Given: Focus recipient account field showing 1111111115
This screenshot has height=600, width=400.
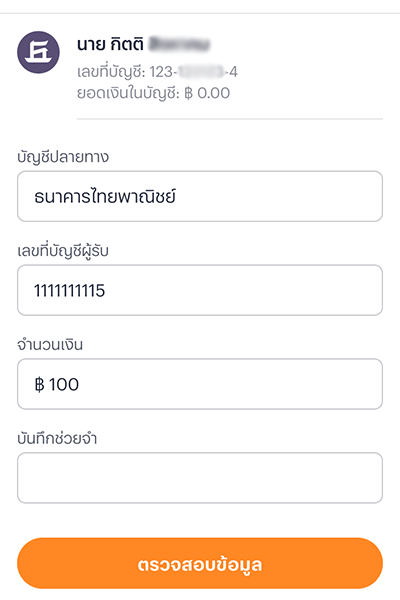Looking at the screenshot, I should tap(200, 290).
